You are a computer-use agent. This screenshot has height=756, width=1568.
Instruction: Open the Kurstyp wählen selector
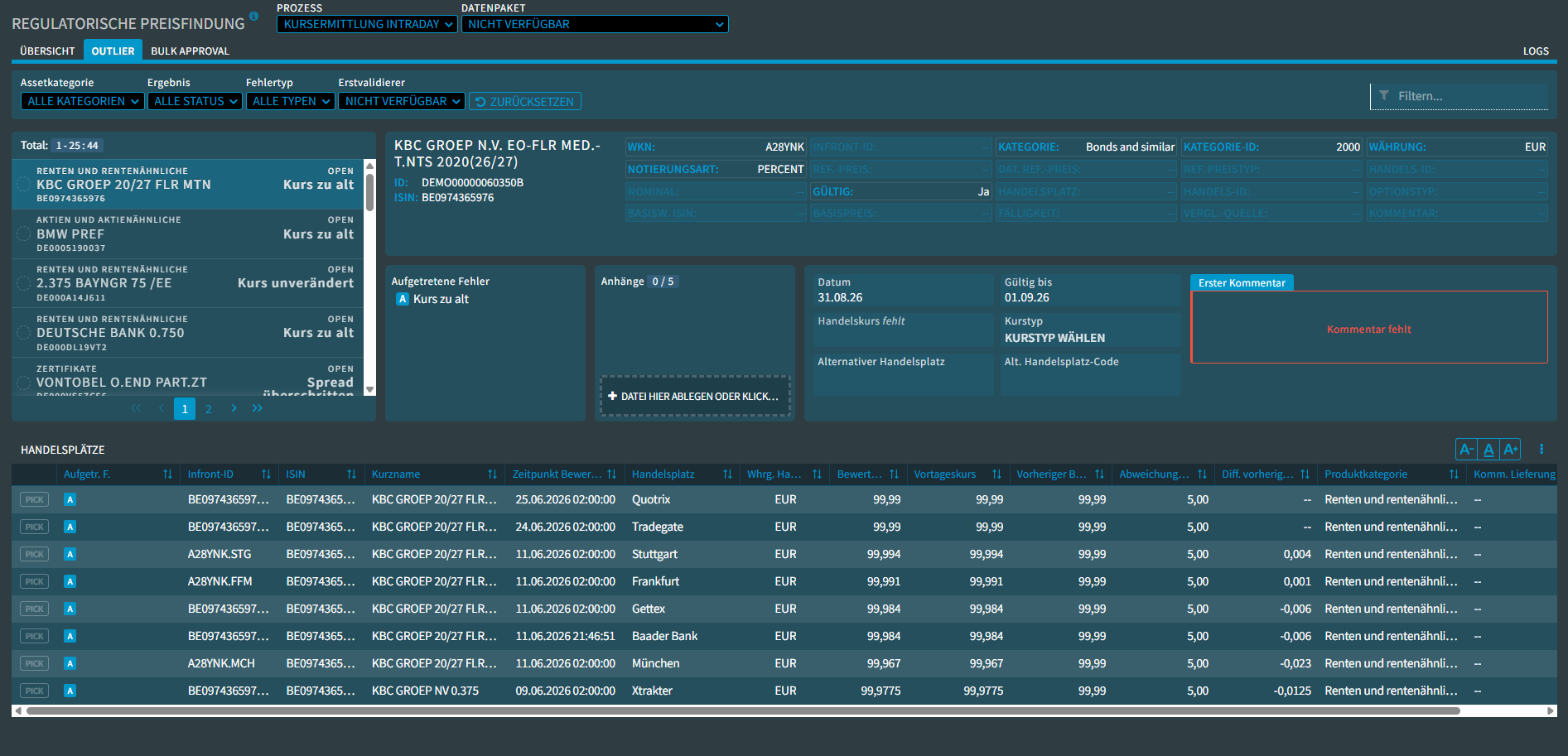1090,330
